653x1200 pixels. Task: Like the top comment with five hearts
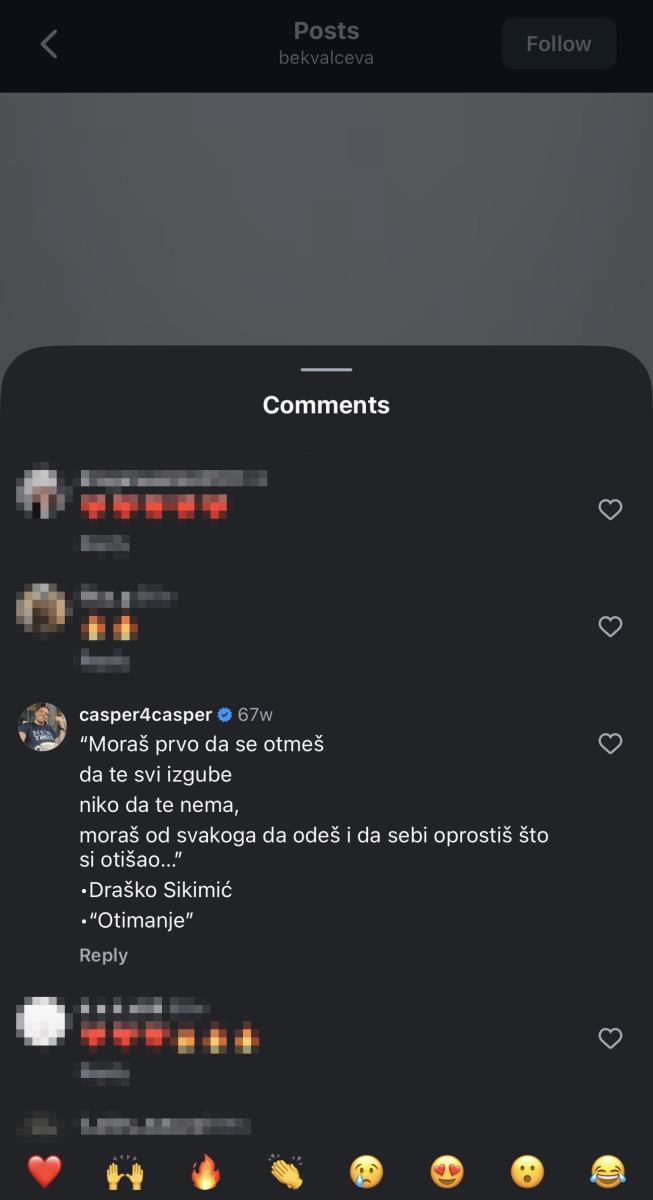coord(610,510)
